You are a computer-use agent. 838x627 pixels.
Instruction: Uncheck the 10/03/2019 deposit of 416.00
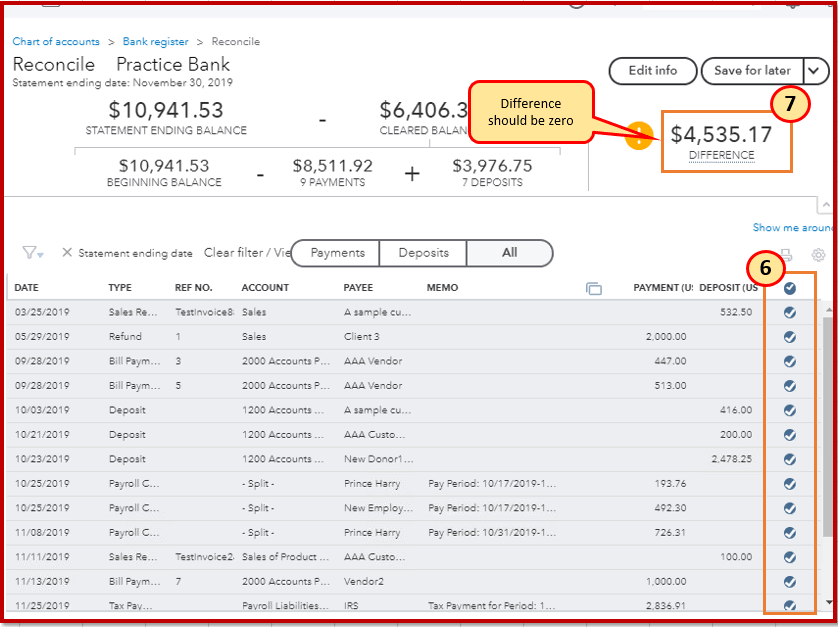pyautogui.click(x=790, y=411)
